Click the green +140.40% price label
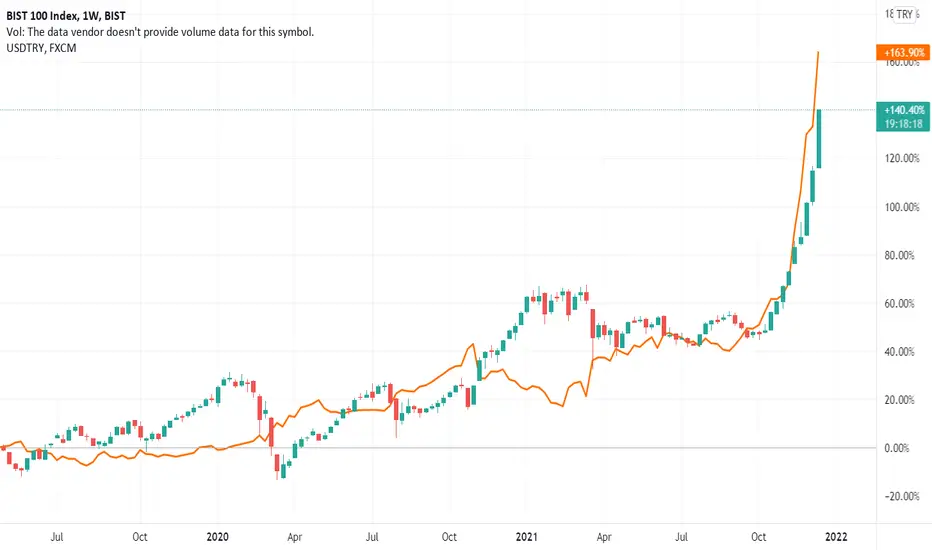The width and height of the screenshot is (932, 550). coord(903,110)
